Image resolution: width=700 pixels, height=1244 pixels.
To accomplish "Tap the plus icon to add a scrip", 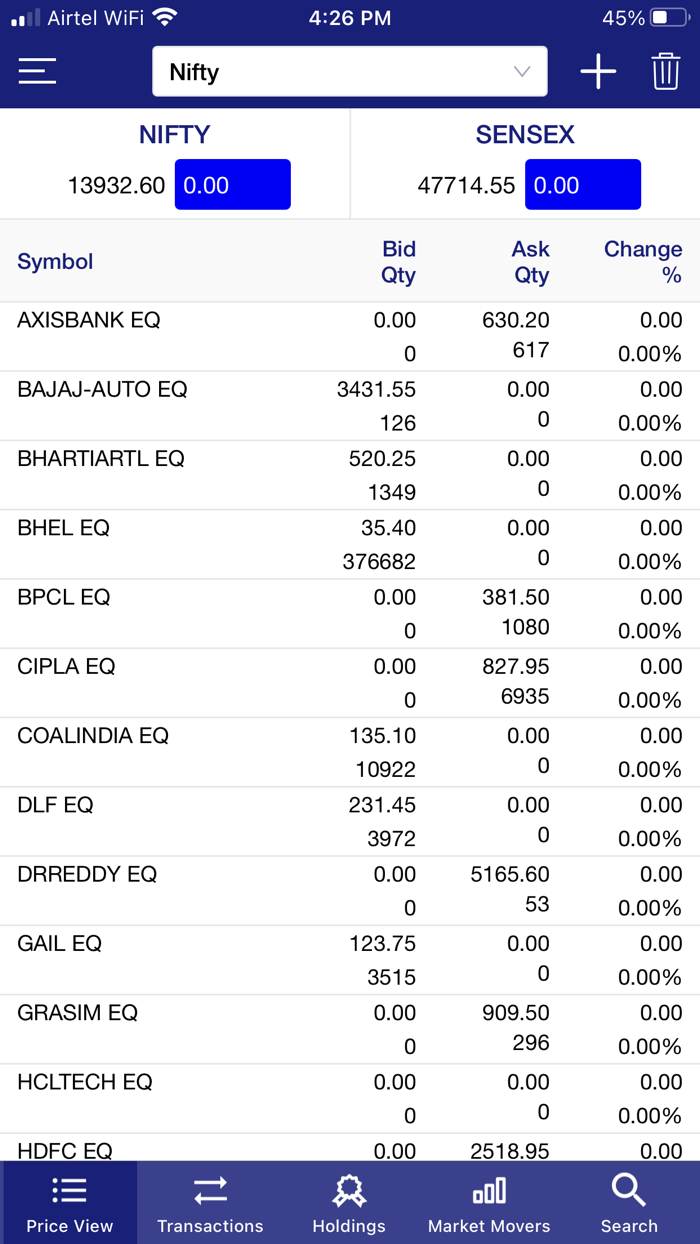I will coord(598,71).
